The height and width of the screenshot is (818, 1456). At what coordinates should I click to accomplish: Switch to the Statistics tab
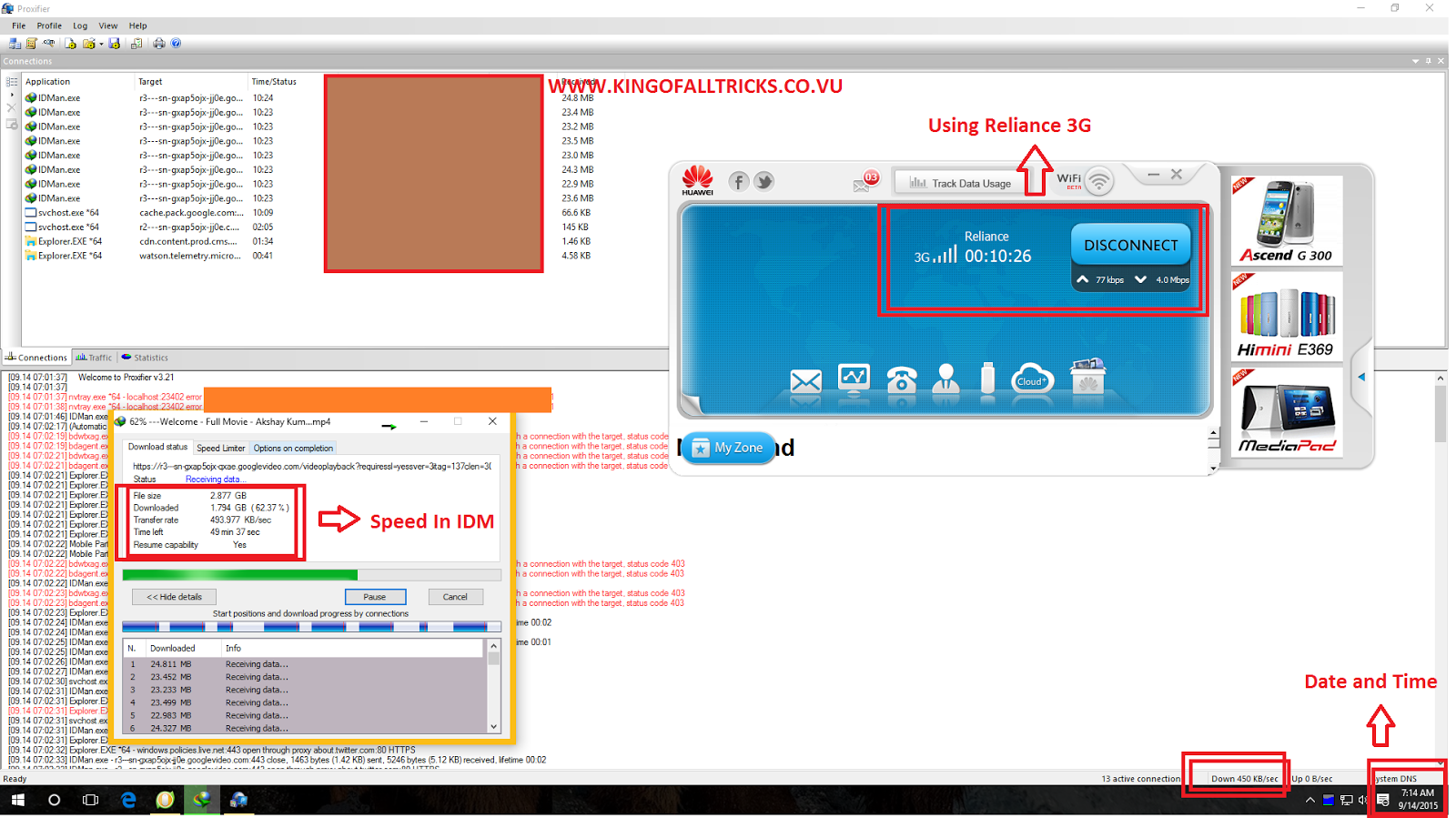pyautogui.click(x=145, y=358)
